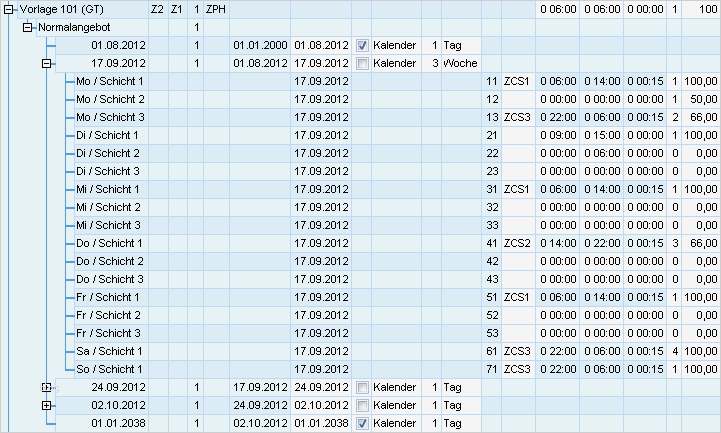Image resolution: width=721 pixels, height=433 pixels.
Task: Select the Di / Schicht 2 row
Action: [397, 153]
